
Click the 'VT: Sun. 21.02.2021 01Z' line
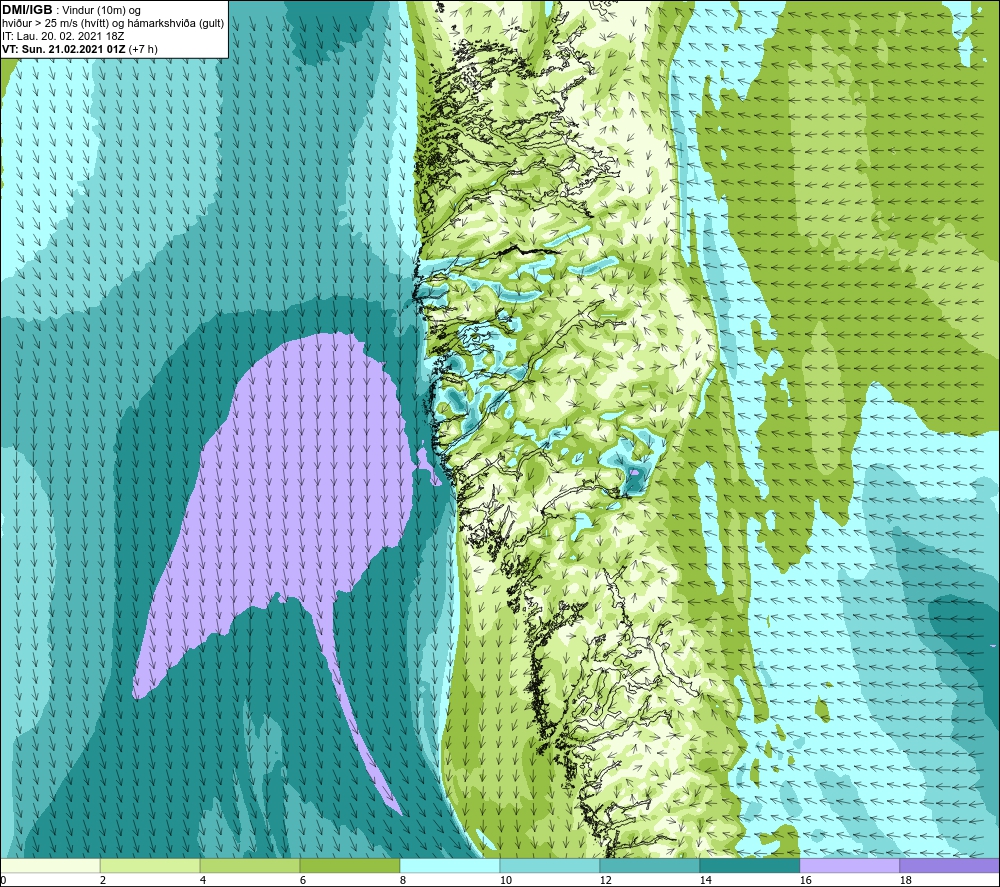coord(80,49)
